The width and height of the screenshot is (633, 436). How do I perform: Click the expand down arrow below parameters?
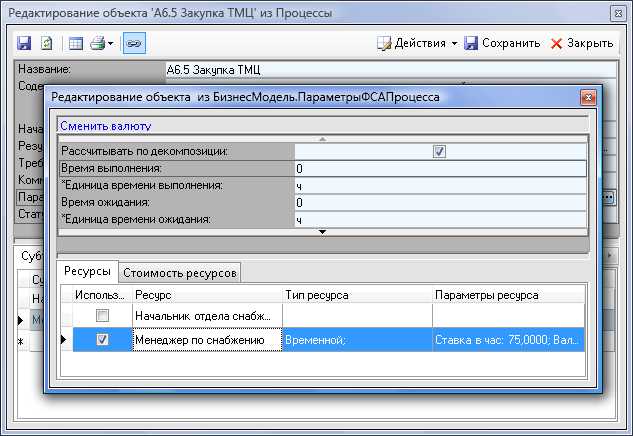[322, 232]
